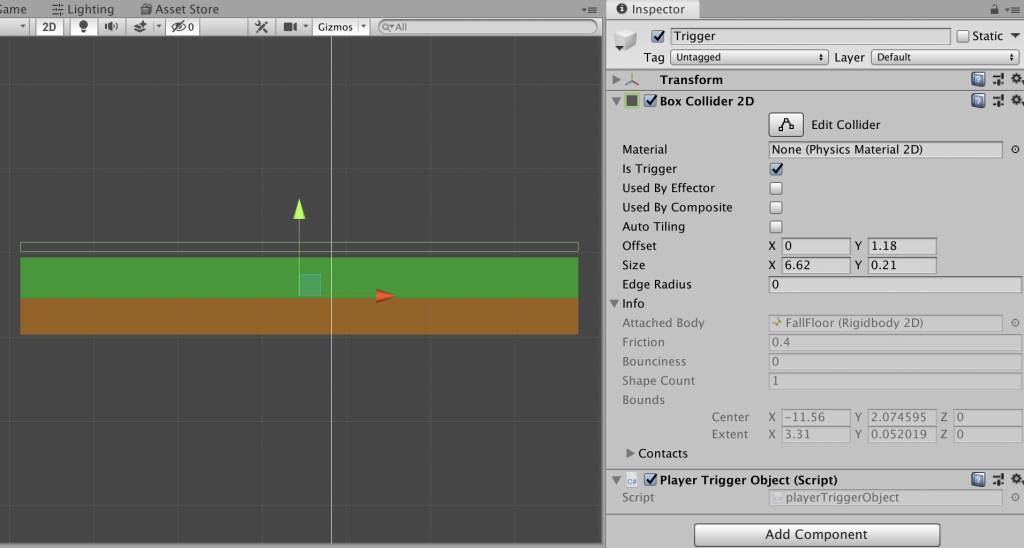This screenshot has width=1024, height=548.
Task: Click the scene move gizmo center square handle
Action: point(310,285)
